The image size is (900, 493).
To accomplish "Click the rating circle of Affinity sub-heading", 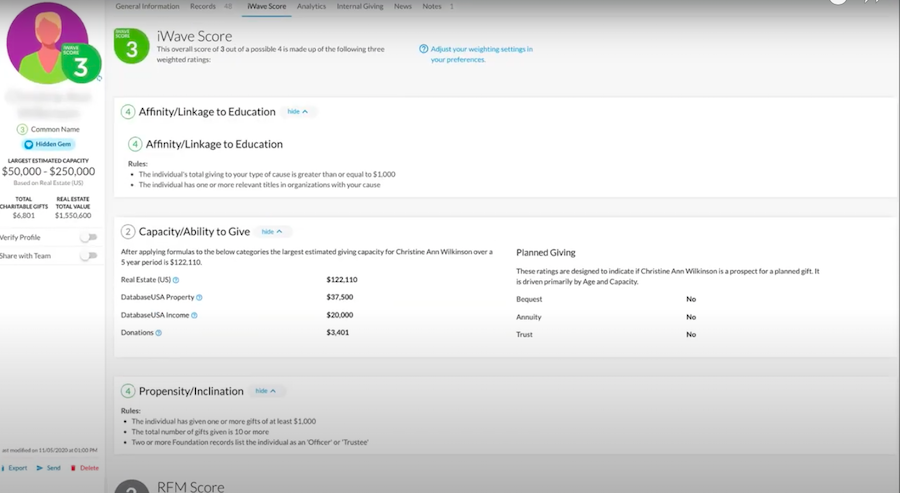I will (135, 144).
